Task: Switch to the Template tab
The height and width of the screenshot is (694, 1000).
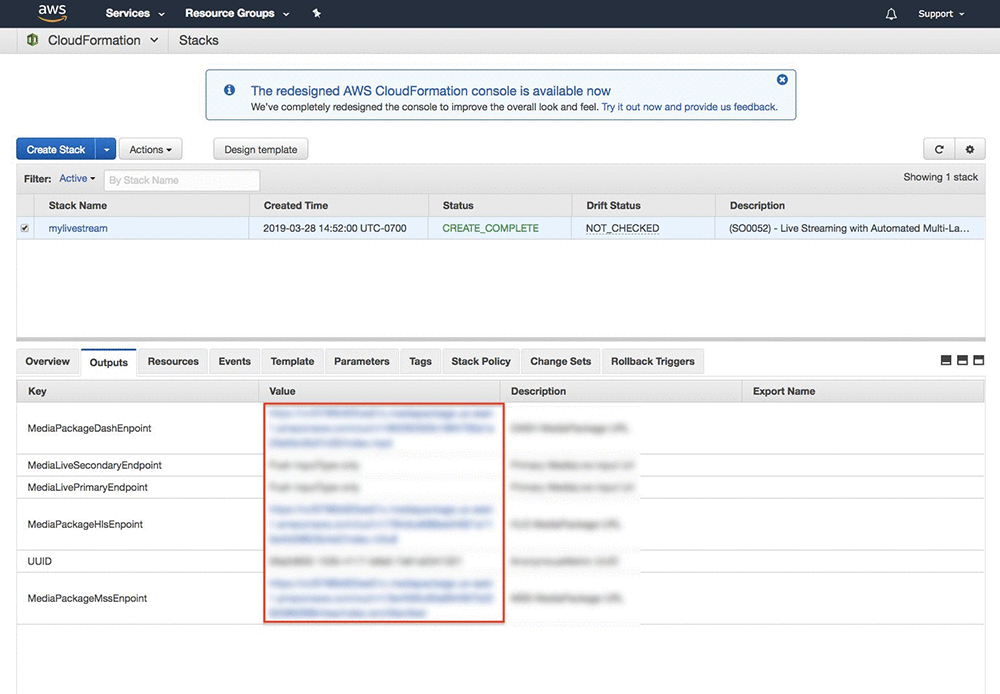Action: 292,361
